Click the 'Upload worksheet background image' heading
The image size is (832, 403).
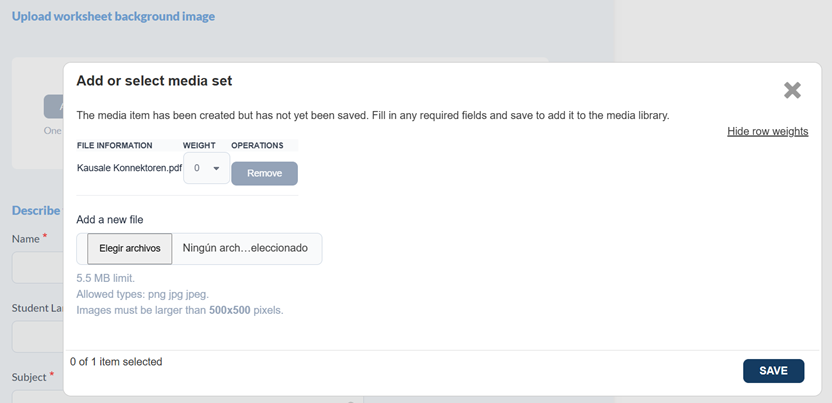click(x=113, y=16)
